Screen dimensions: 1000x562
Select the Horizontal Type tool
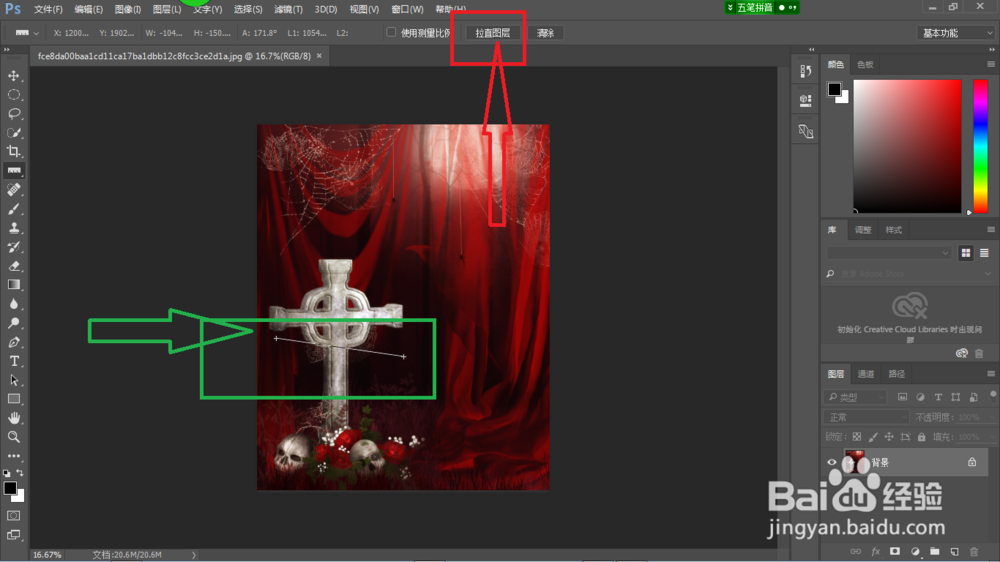[13, 361]
